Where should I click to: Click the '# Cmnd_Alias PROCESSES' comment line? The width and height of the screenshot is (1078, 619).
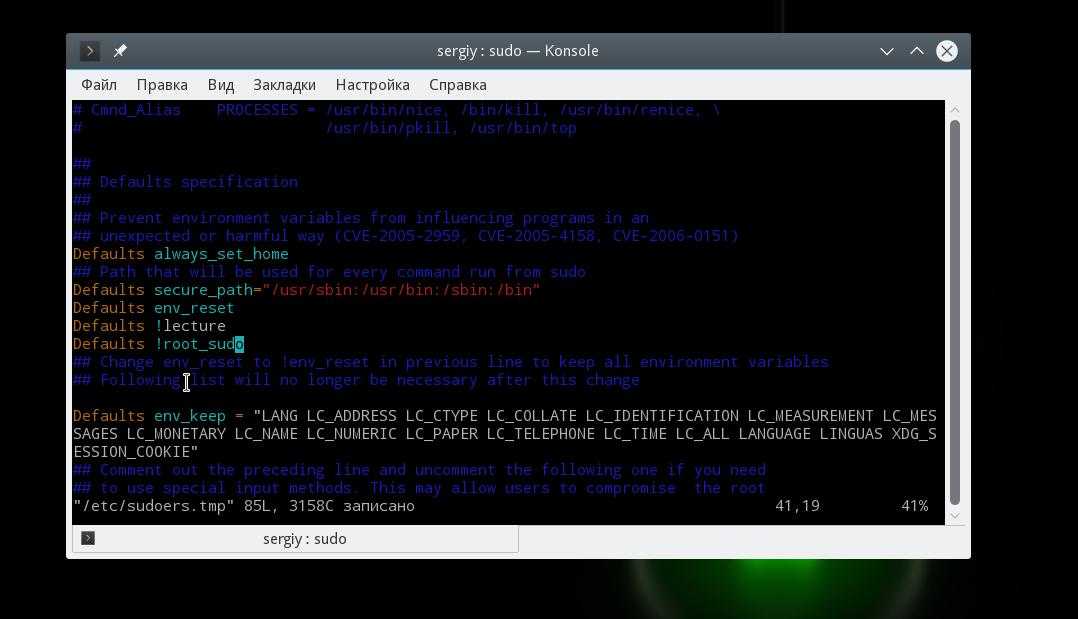tap(397, 110)
